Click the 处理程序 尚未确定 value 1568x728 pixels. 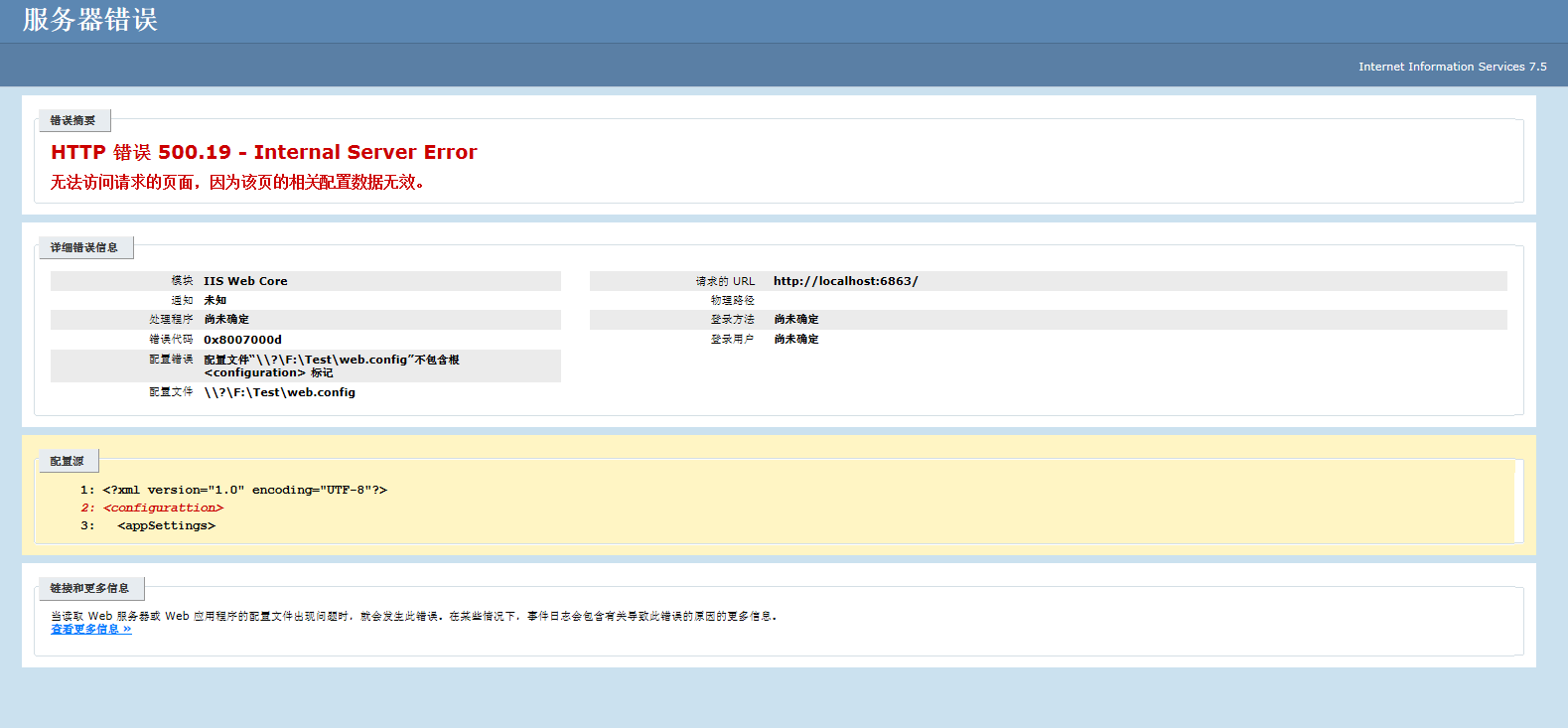coord(226,319)
